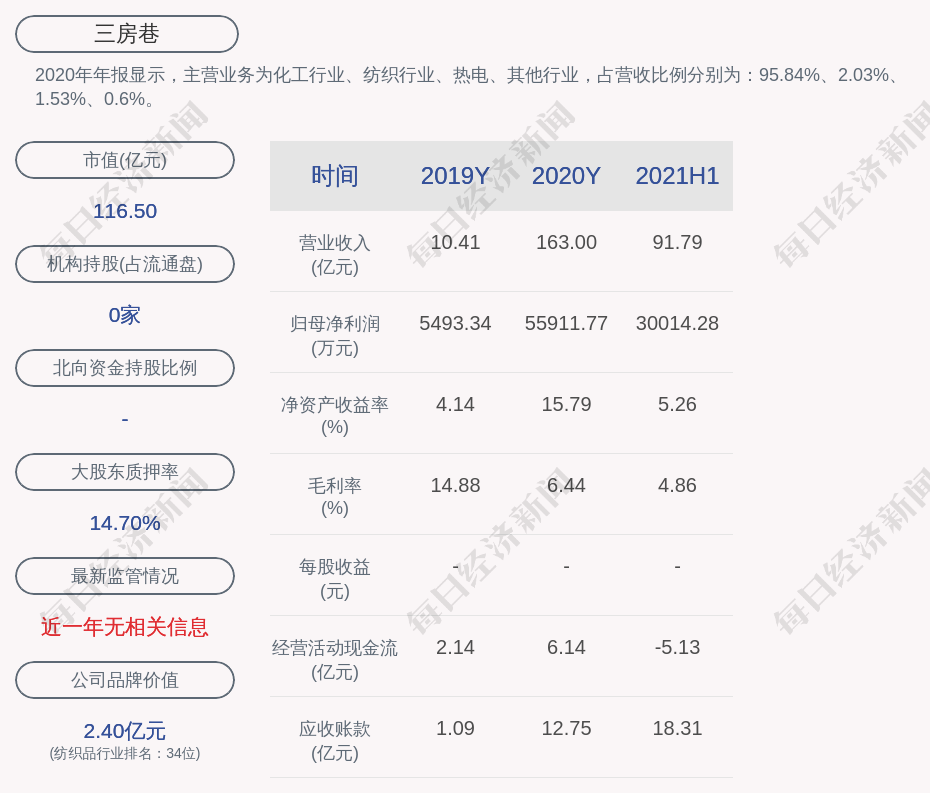
Task: Click the 纺织品行业排名：34位 note
Action: pos(125,753)
